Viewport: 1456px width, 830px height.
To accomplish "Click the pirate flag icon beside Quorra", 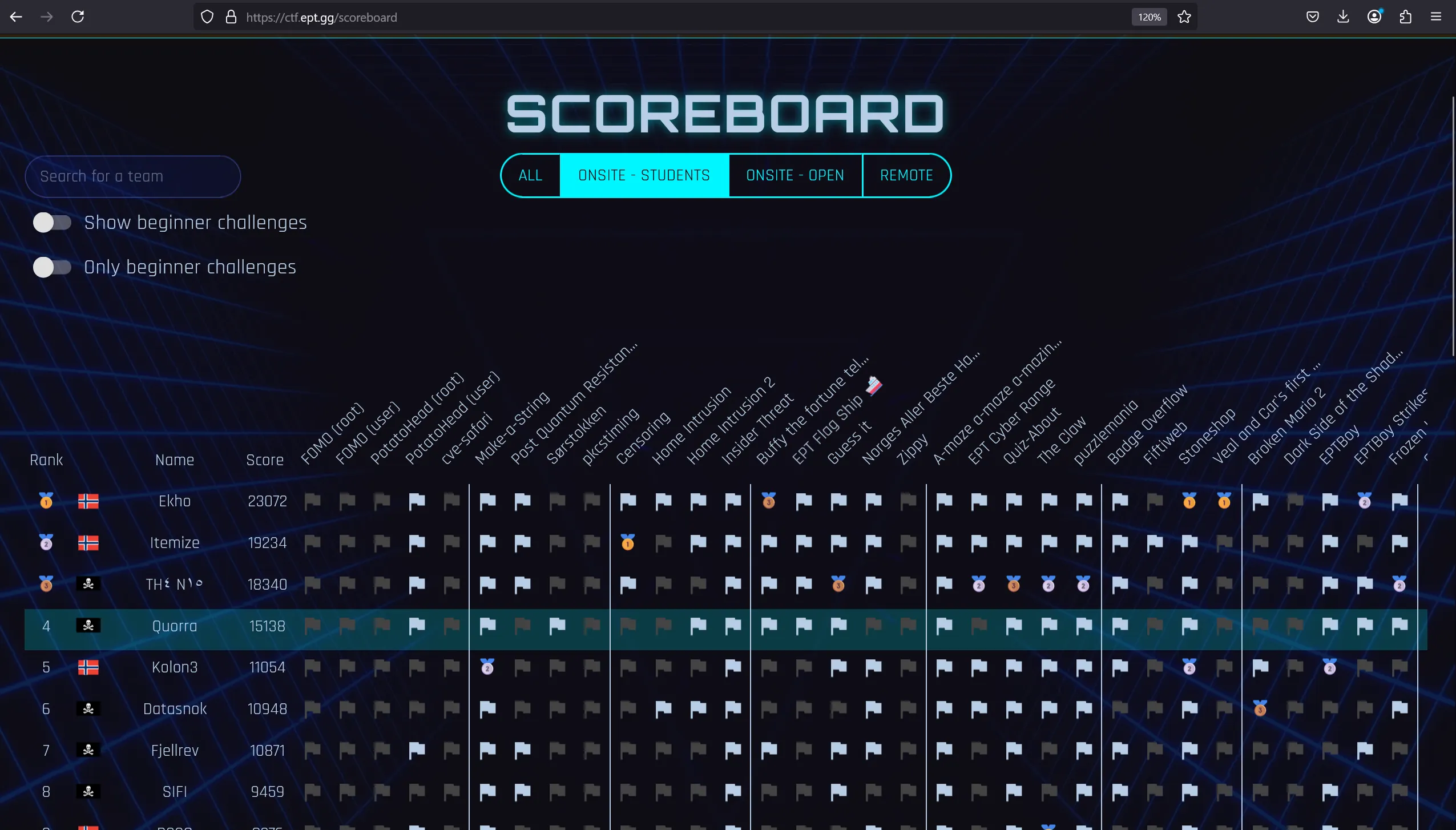I will 88,626.
